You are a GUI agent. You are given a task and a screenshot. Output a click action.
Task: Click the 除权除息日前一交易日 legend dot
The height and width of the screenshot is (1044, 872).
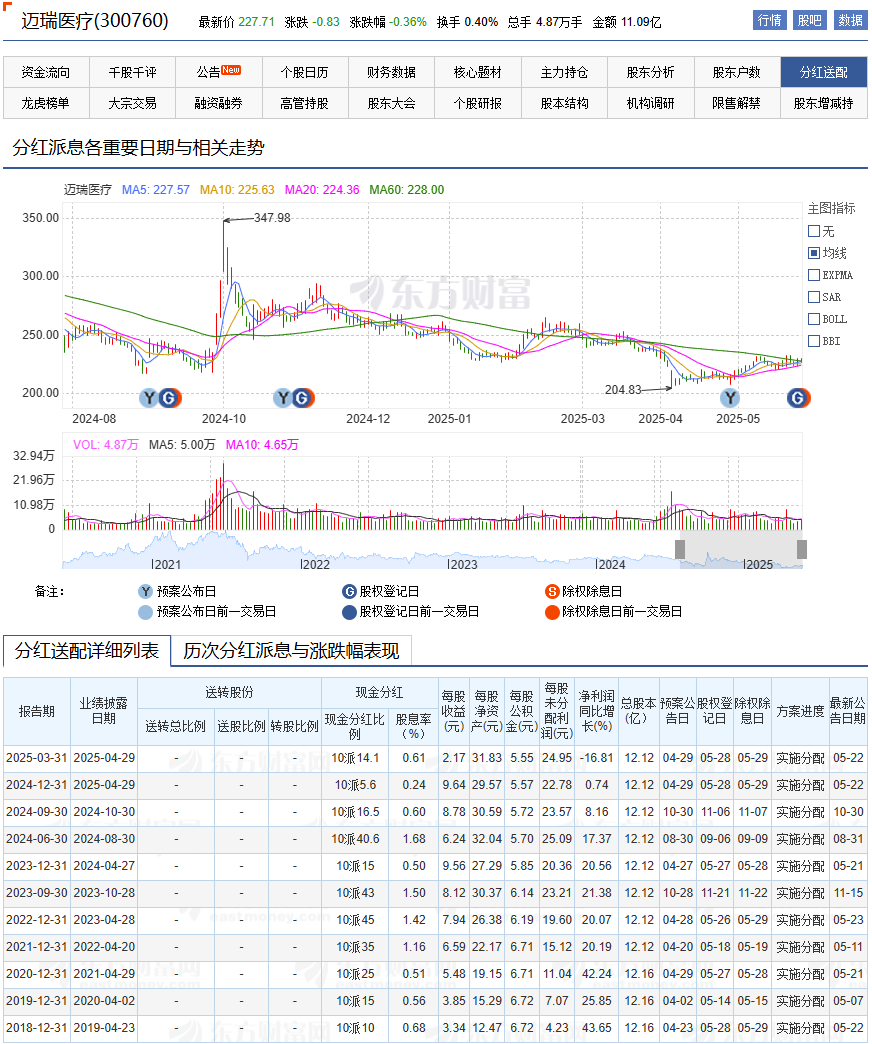[x=552, y=612]
